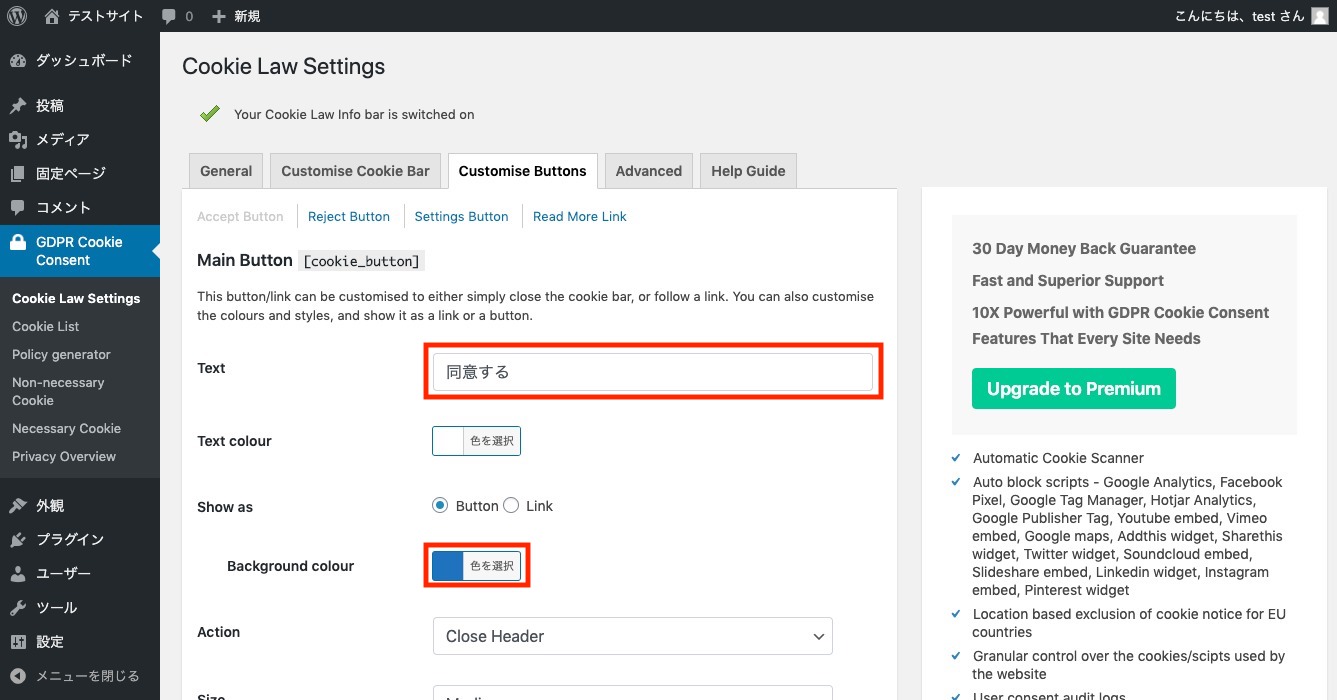
Task: Click the プラグイン plug icon
Action: (x=18, y=539)
